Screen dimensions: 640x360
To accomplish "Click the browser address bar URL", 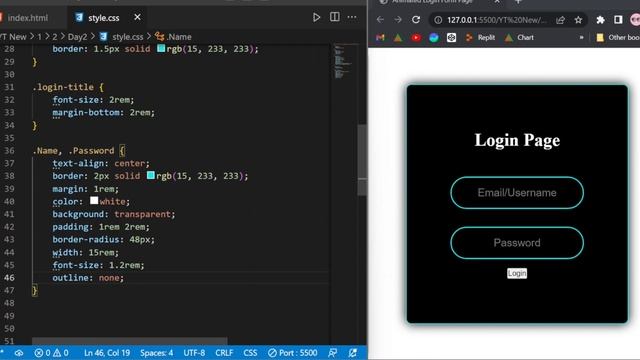I will [x=496, y=20].
